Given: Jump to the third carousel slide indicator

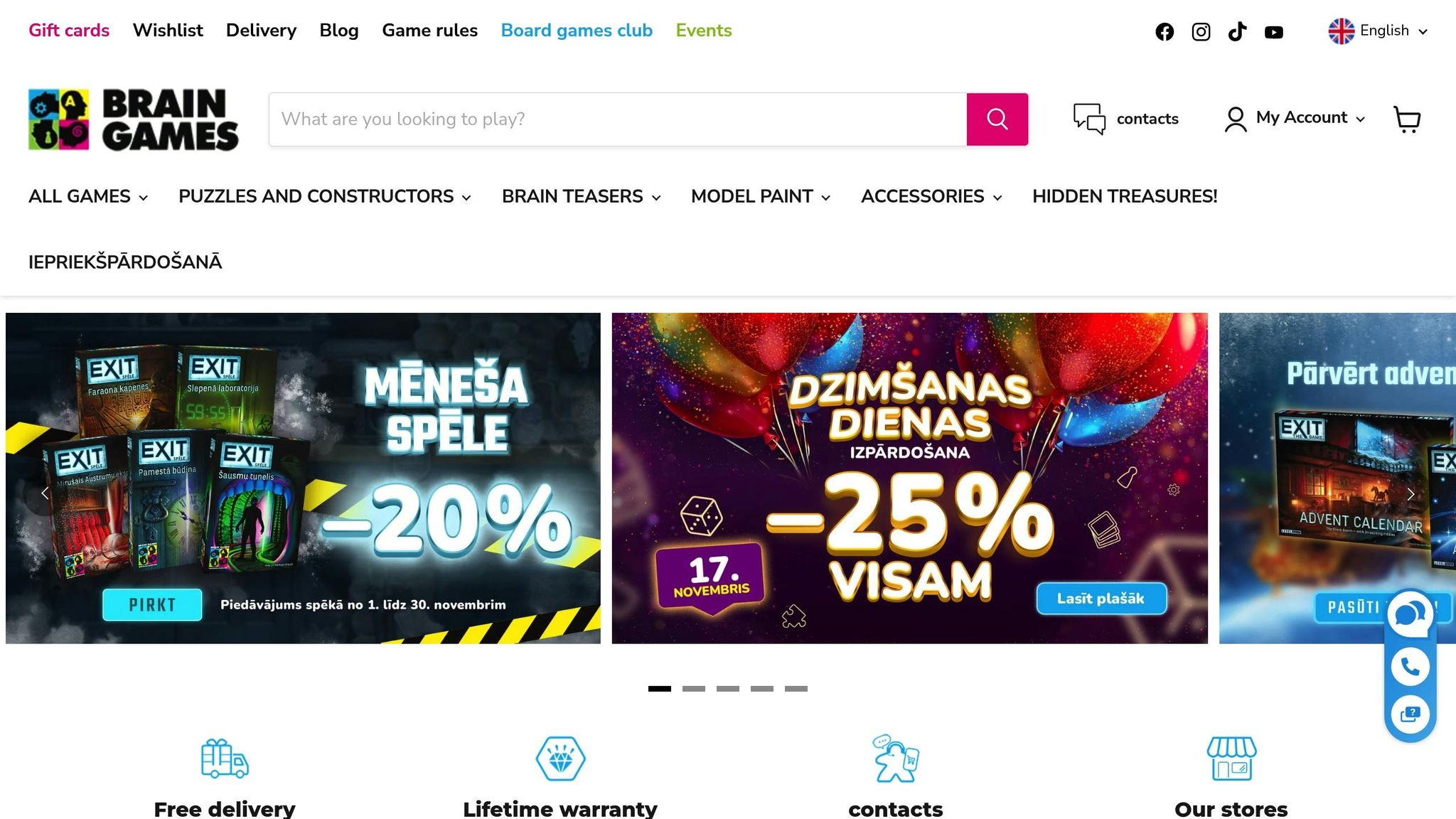Looking at the screenshot, I should (728, 689).
